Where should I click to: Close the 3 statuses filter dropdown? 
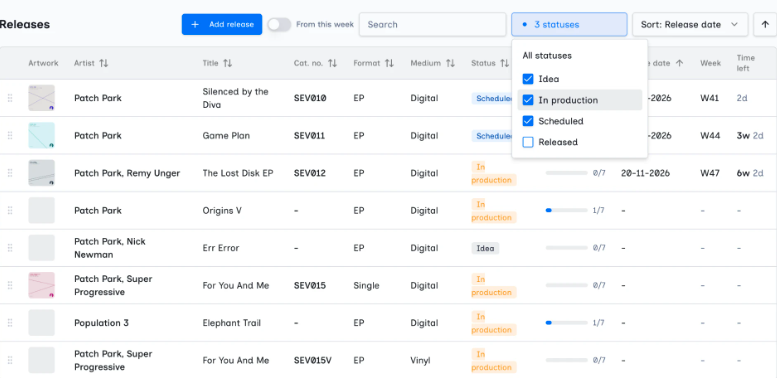click(569, 24)
